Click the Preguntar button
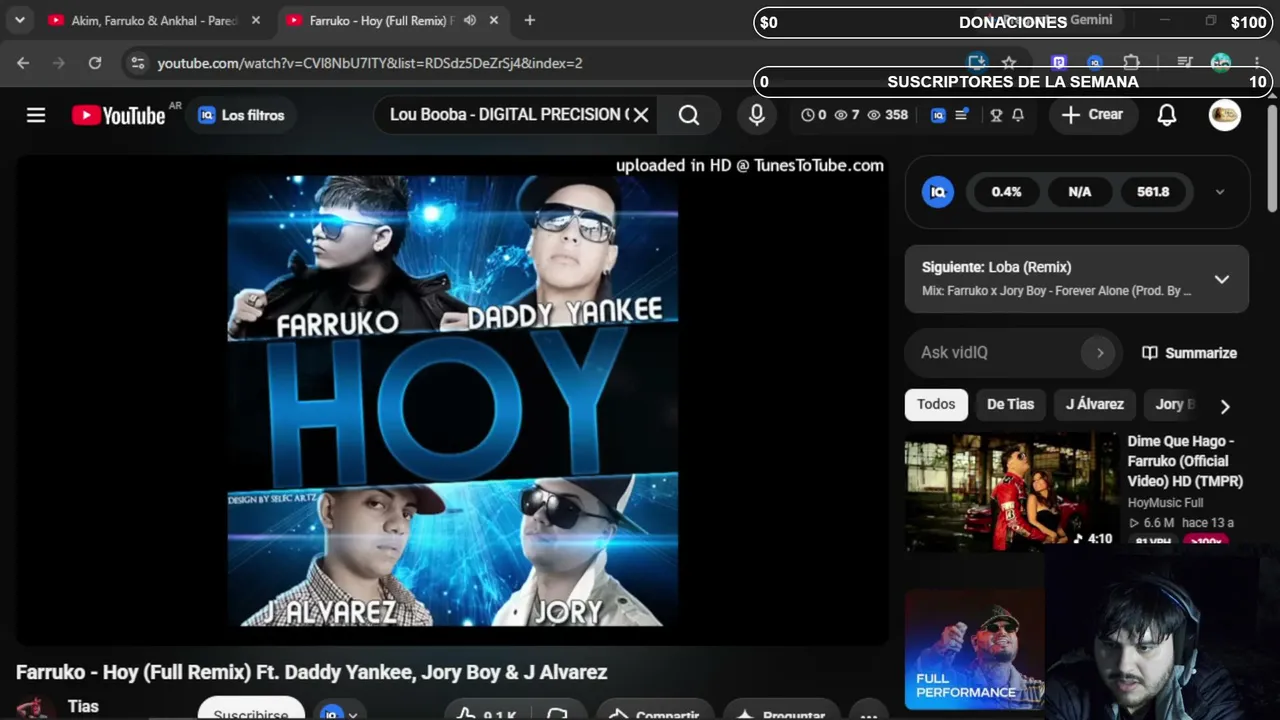This screenshot has width=1280, height=720. (x=780, y=713)
